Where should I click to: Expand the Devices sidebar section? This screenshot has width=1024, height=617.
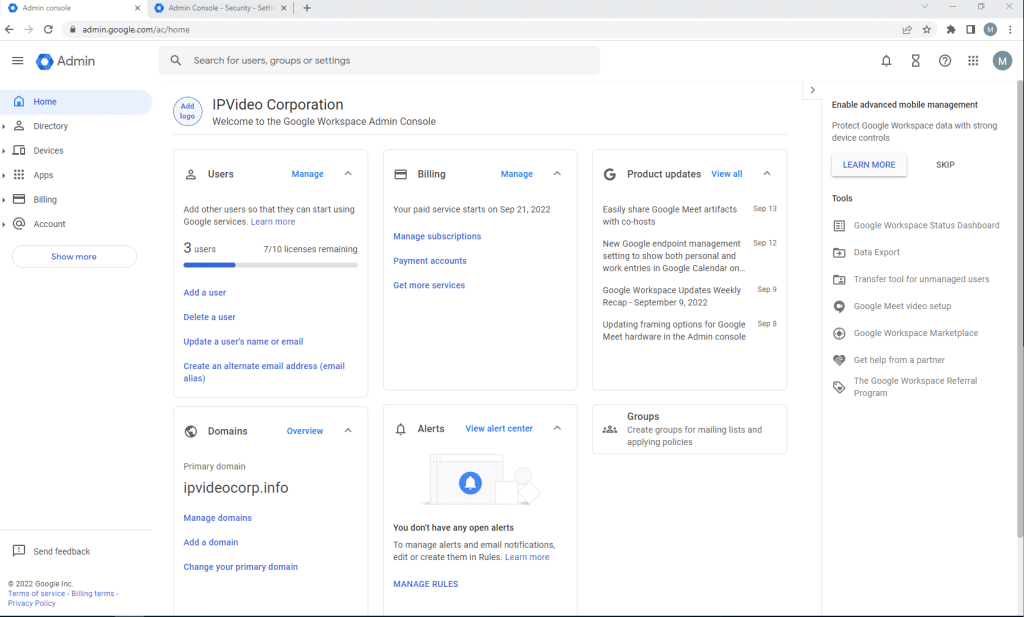[4, 151]
